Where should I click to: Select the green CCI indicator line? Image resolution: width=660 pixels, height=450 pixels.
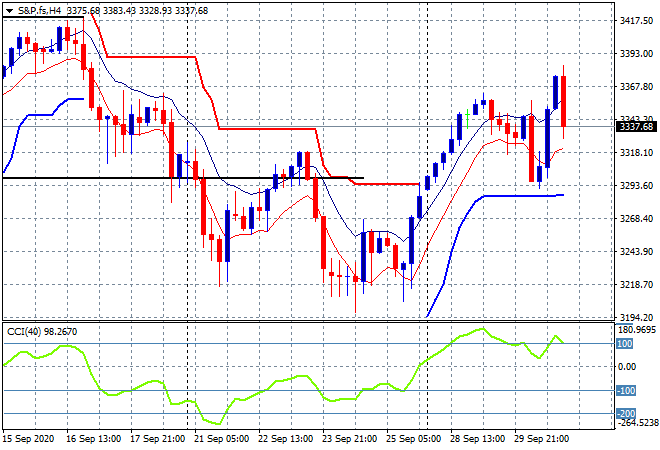point(284,374)
